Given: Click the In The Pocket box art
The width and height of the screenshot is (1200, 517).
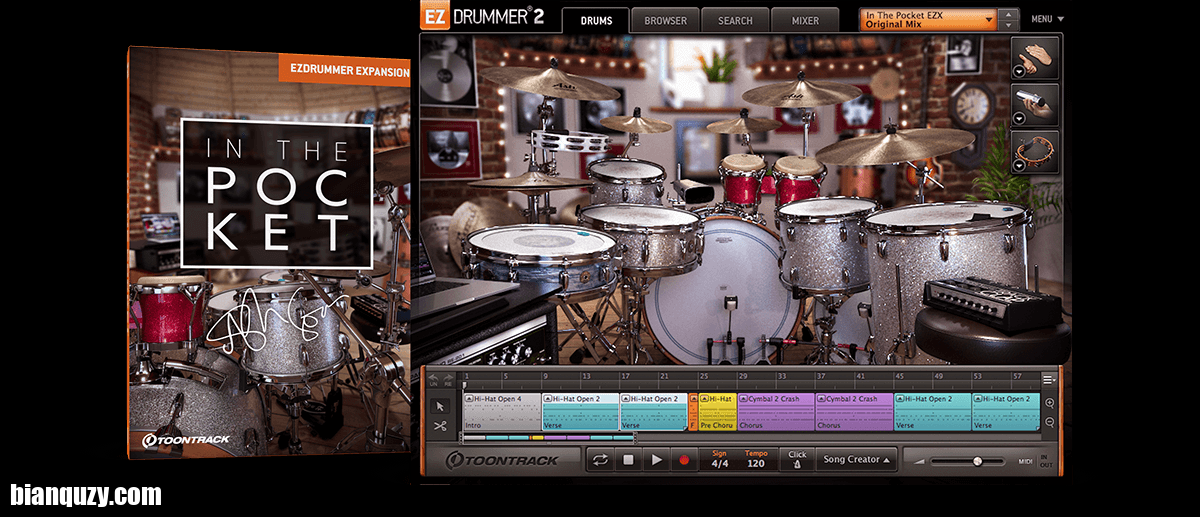Looking at the screenshot, I should pos(269,253).
